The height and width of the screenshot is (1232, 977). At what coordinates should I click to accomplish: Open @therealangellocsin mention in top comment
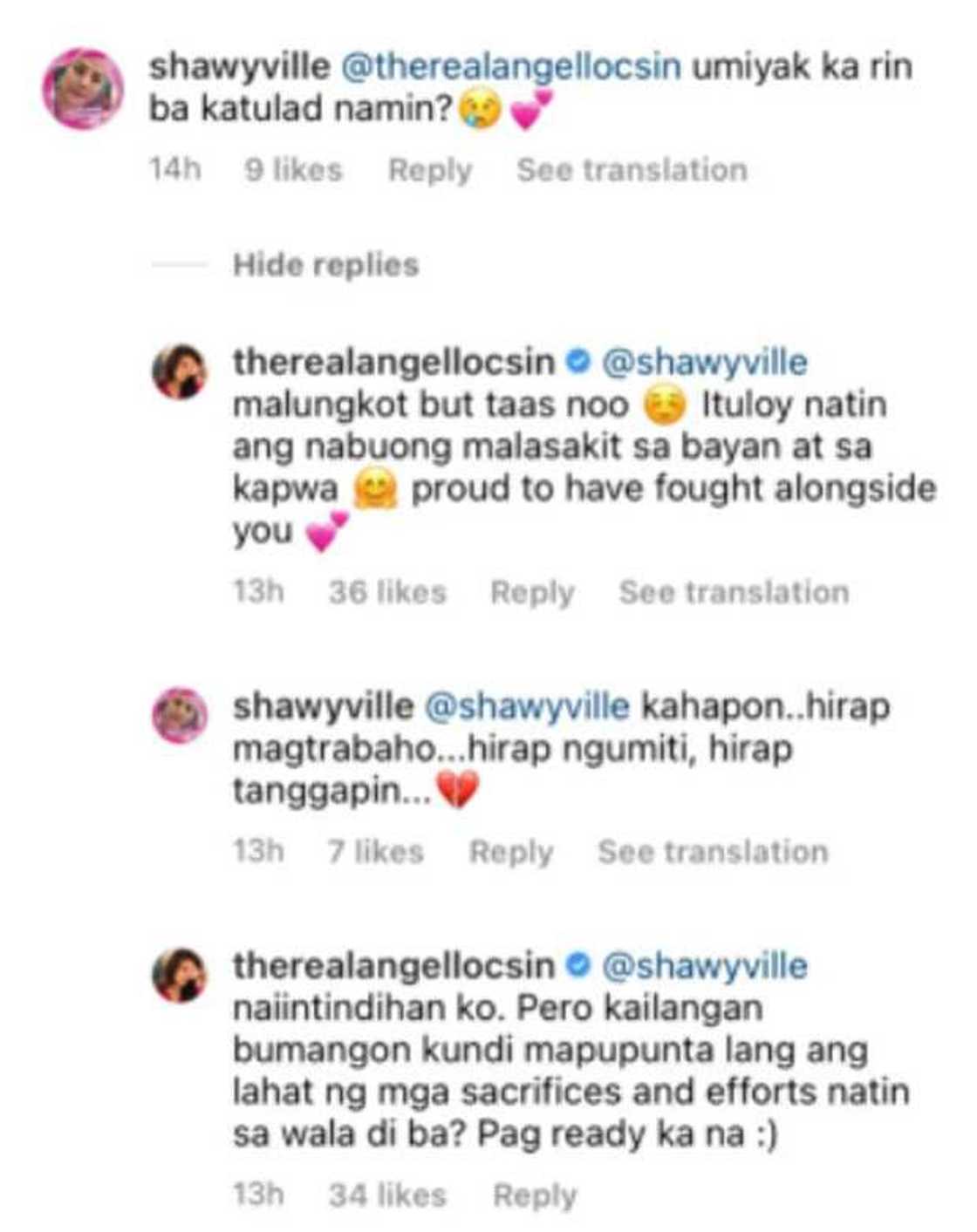tap(510, 68)
